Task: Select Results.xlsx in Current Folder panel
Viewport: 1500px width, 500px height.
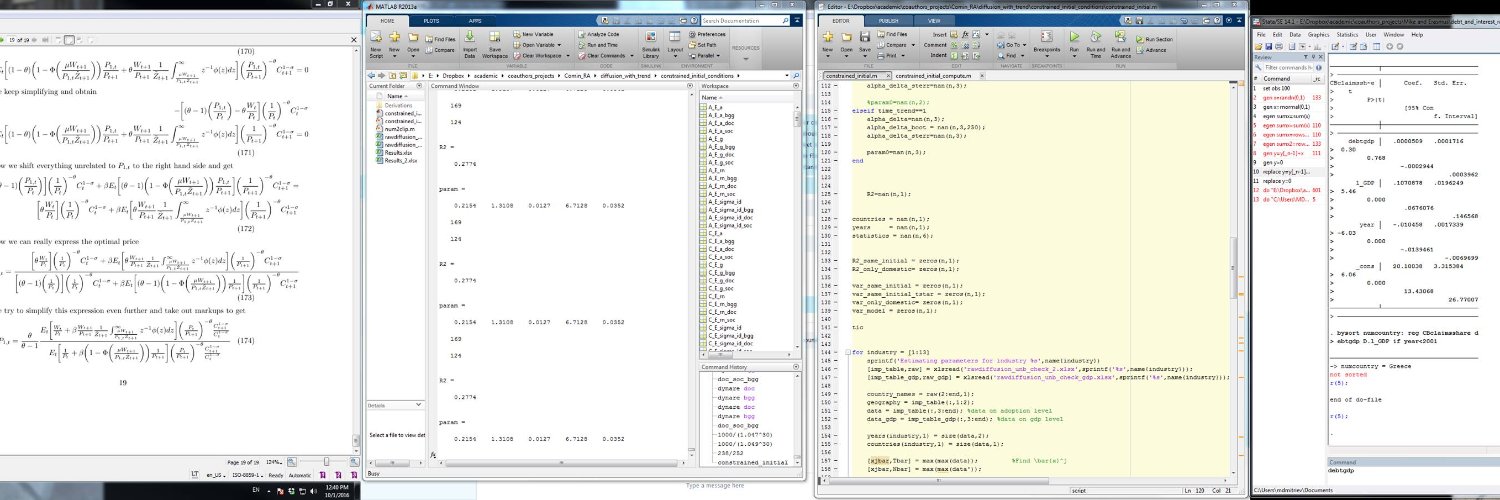Action: [x=392, y=154]
